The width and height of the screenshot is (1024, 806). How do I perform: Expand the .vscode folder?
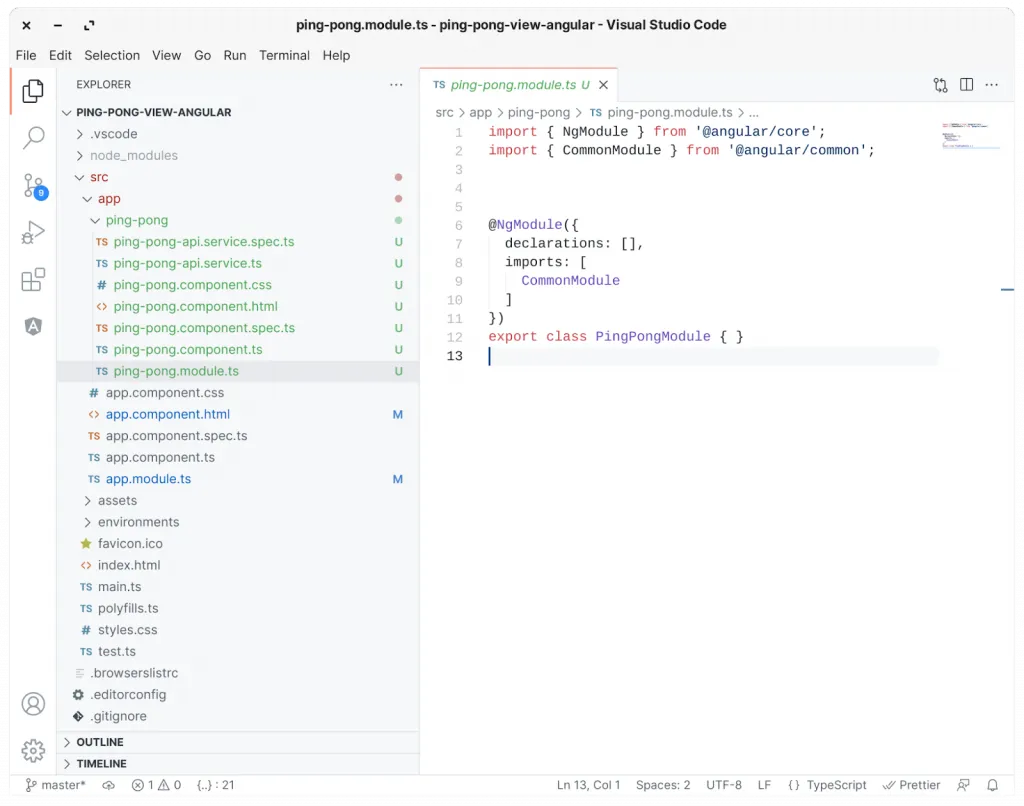click(x=238, y=134)
